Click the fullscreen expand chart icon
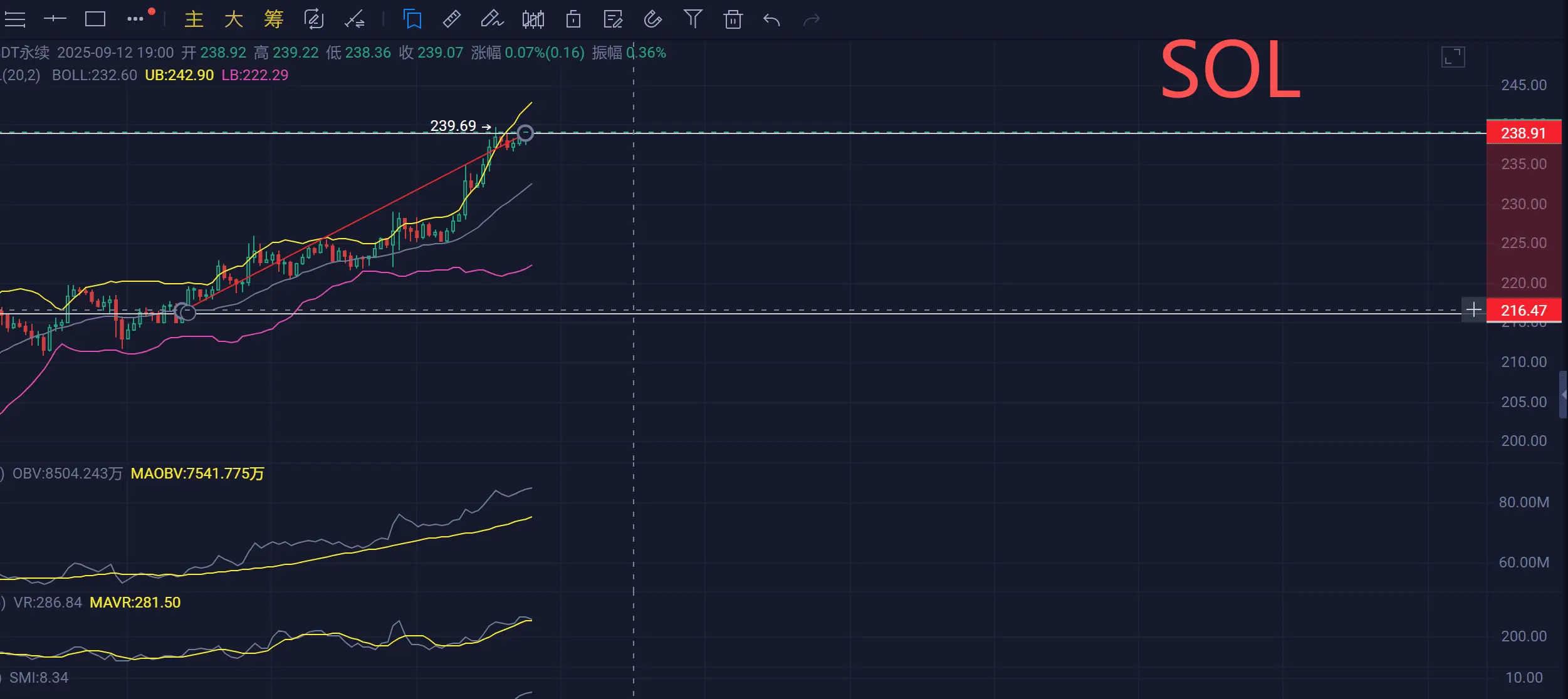1568x699 pixels. (x=1453, y=57)
